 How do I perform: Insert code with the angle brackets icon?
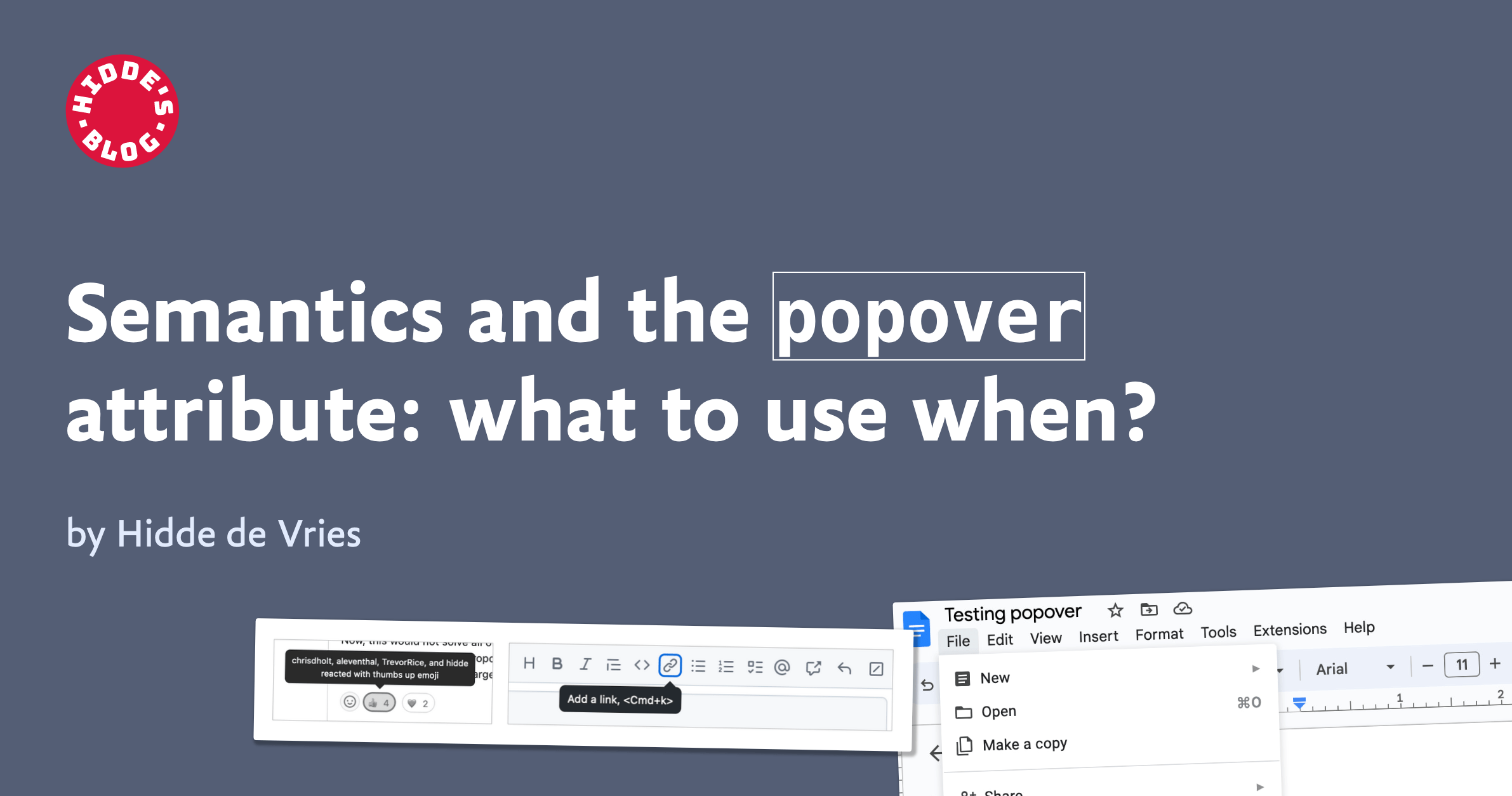coord(642,665)
